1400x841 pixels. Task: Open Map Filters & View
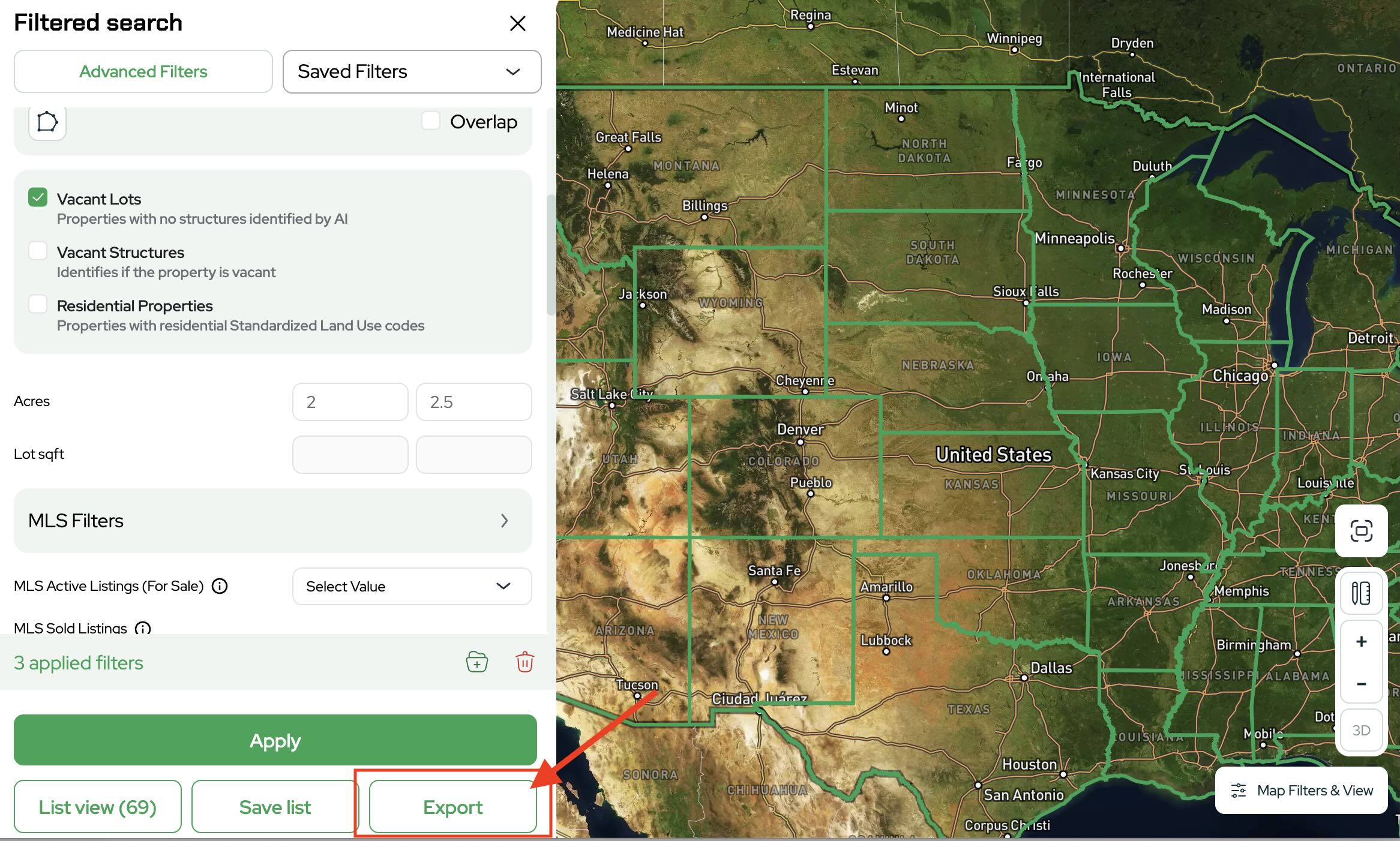click(x=1301, y=791)
